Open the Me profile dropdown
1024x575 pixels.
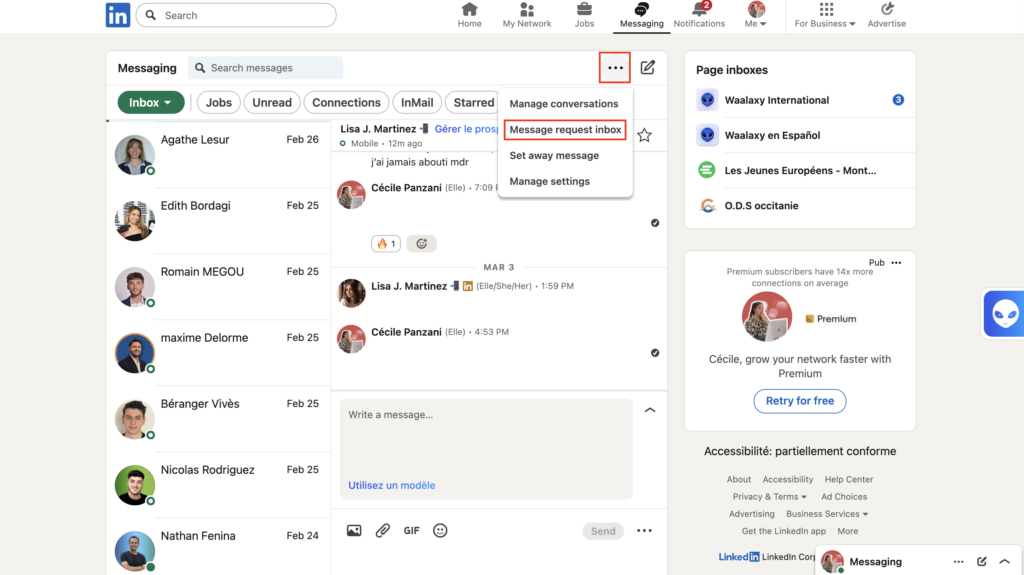(757, 15)
